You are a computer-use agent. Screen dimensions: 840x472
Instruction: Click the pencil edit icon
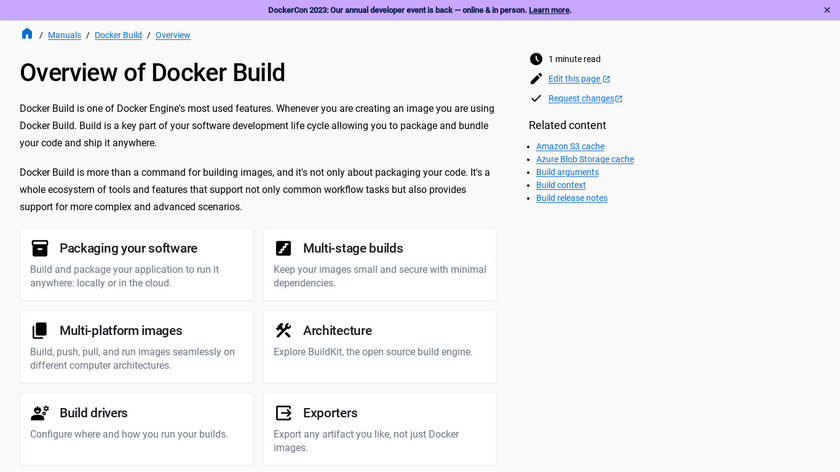536,79
